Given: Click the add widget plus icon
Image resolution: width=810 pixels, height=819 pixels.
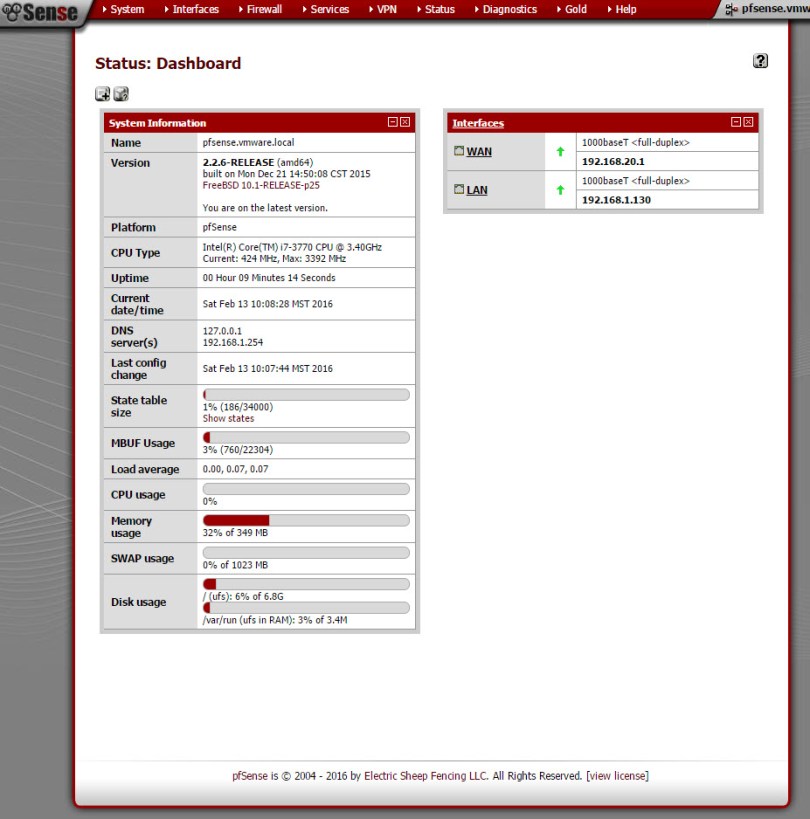Looking at the screenshot, I should point(102,94).
